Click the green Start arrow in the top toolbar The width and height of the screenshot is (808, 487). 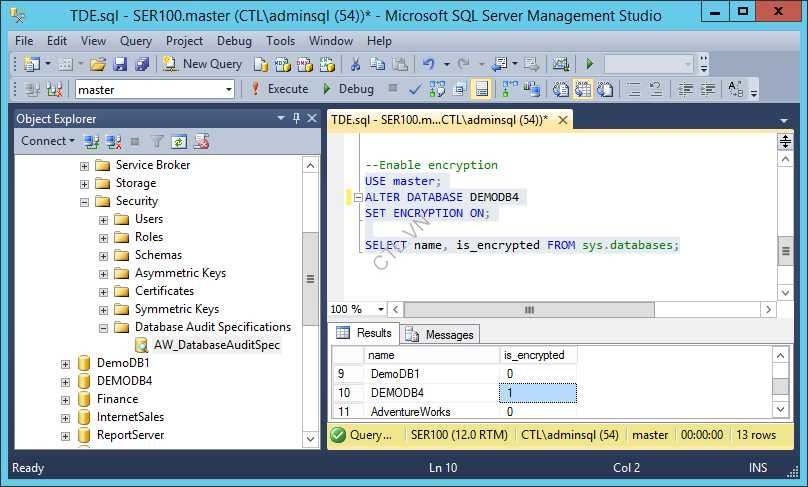tap(590, 64)
